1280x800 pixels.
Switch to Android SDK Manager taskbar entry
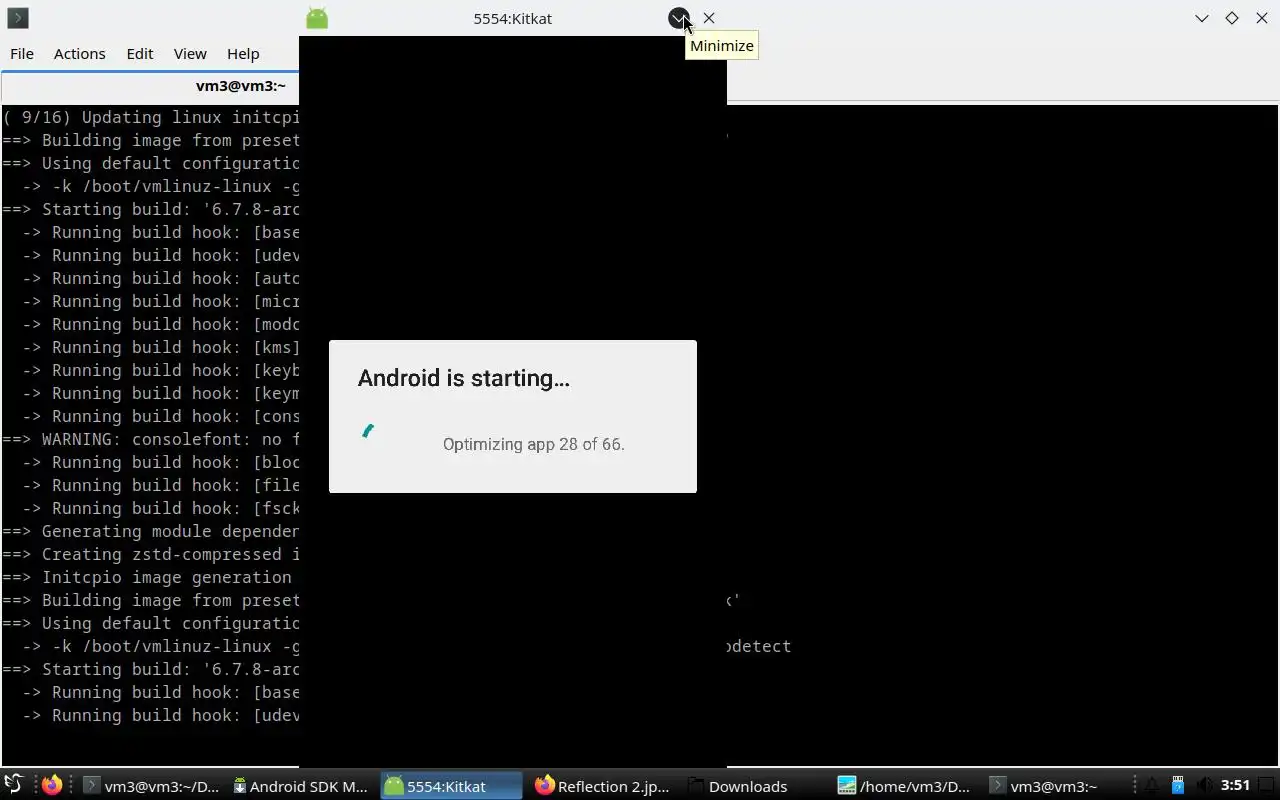coord(302,786)
